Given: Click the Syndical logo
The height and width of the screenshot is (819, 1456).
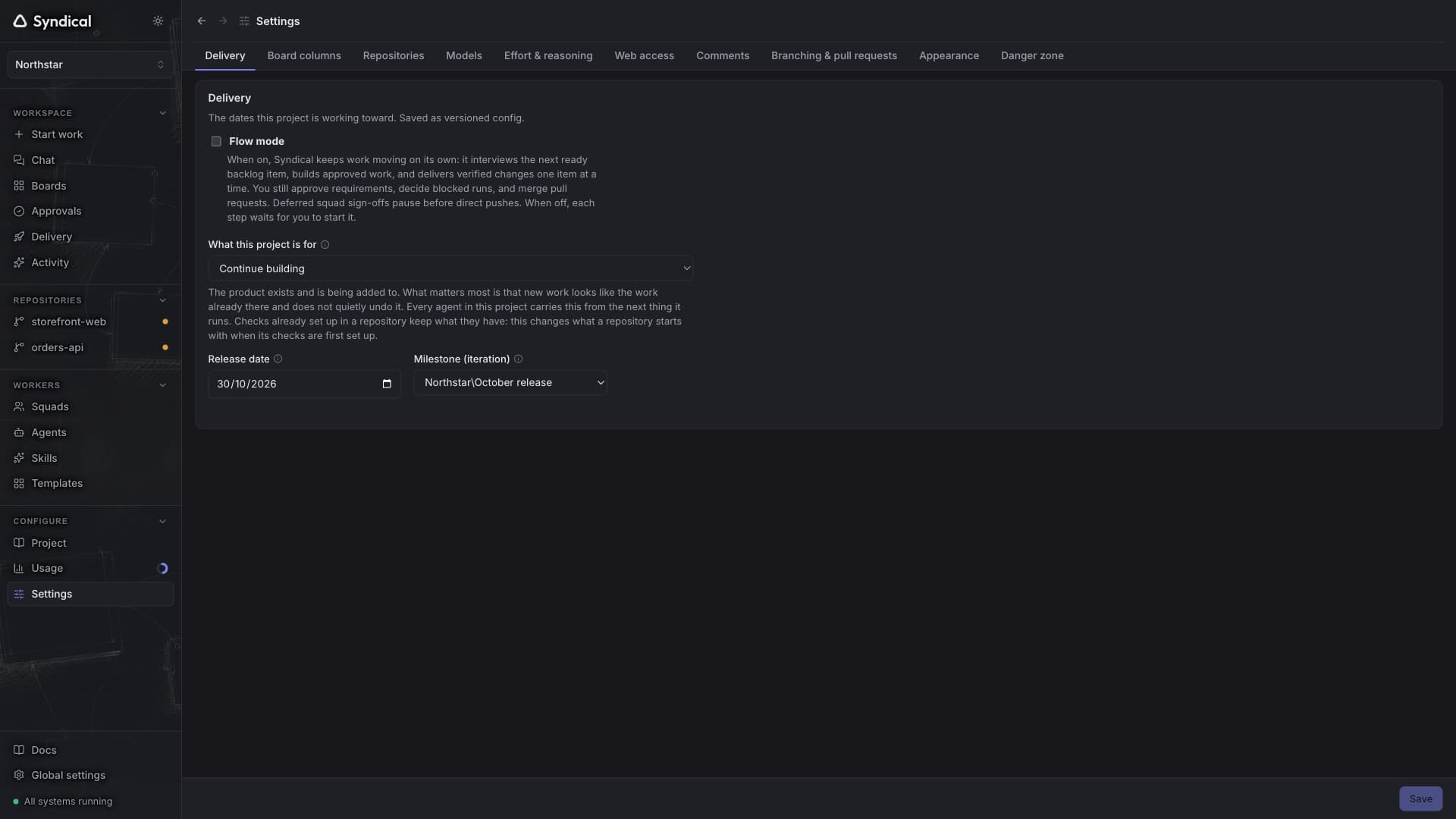Looking at the screenshot, I should [52, 21].
